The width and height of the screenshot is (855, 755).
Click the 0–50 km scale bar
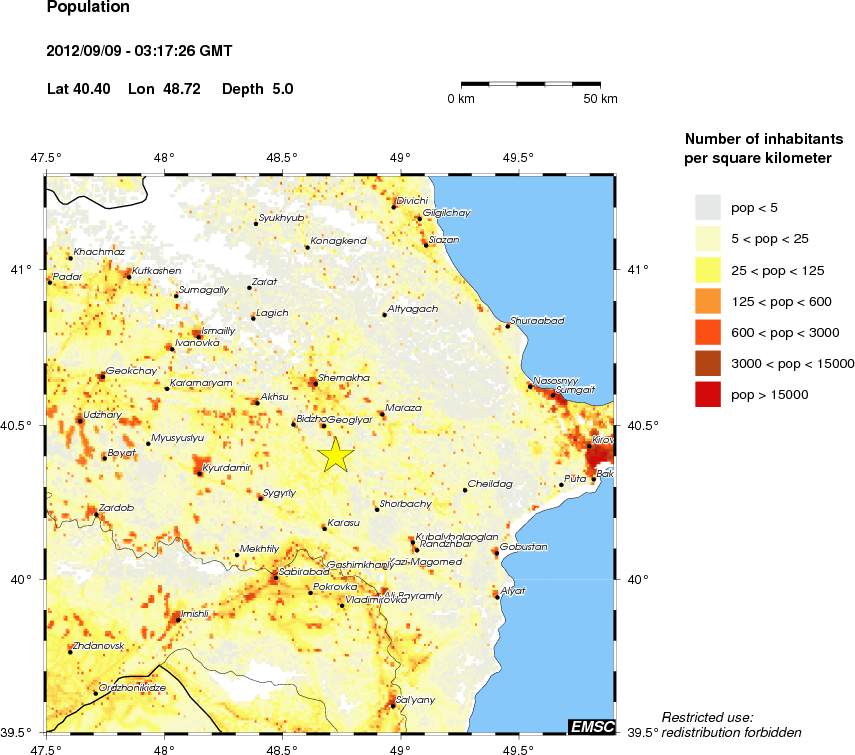coord(531,84)
